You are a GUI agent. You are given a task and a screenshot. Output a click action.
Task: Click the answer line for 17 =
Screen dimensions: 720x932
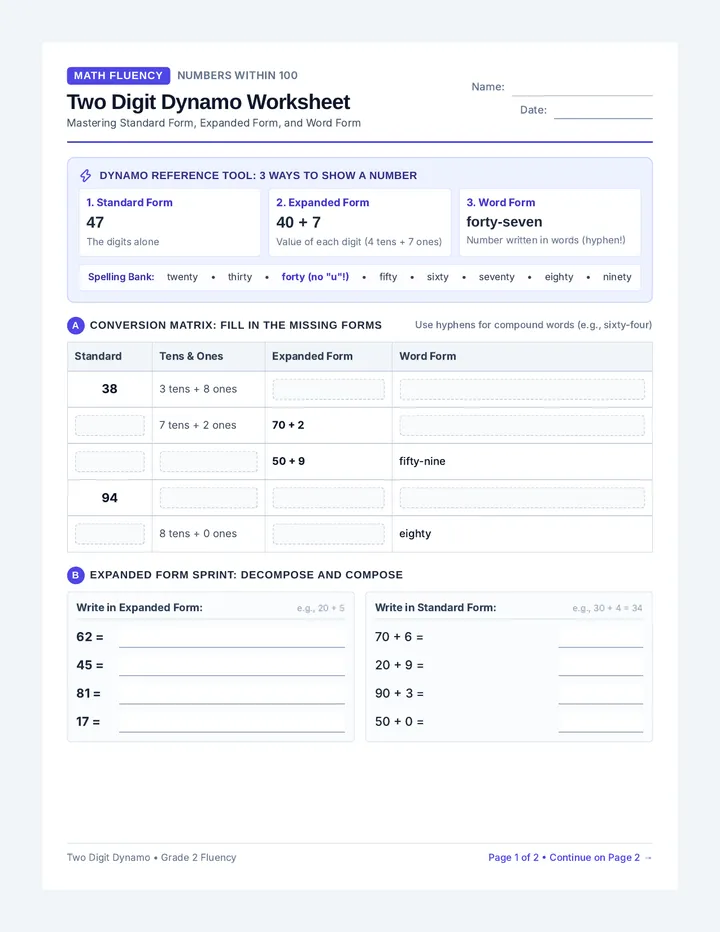pyautogui.click(x=232, y=723)
